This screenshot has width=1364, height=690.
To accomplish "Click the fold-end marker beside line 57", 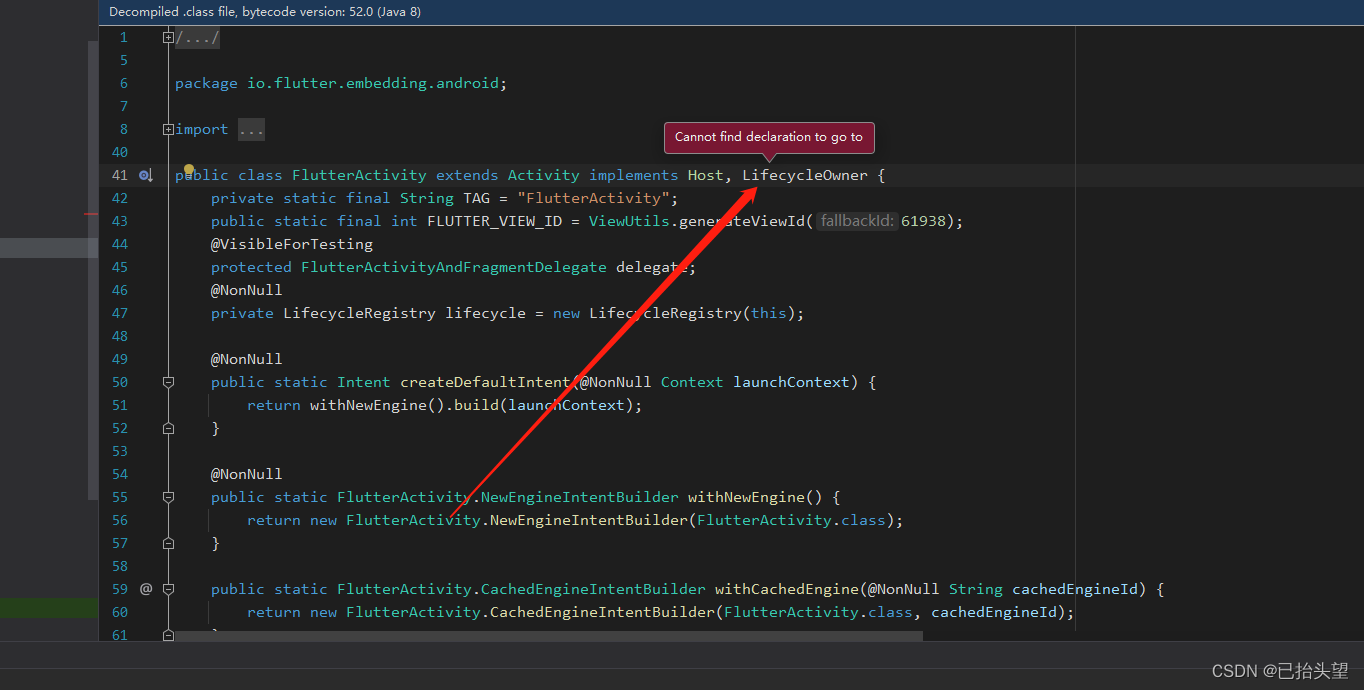I will 168,543.
